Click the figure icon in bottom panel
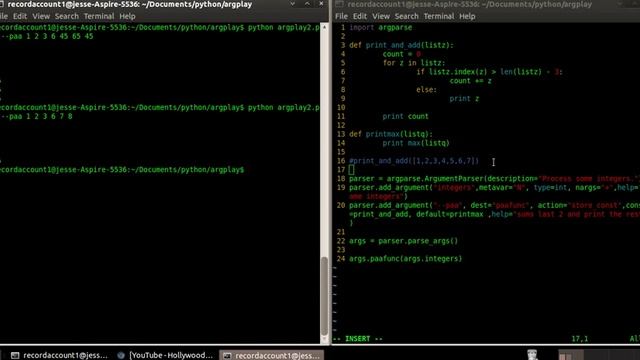Screen dimensions: 640x360 (x=532, y=355)
